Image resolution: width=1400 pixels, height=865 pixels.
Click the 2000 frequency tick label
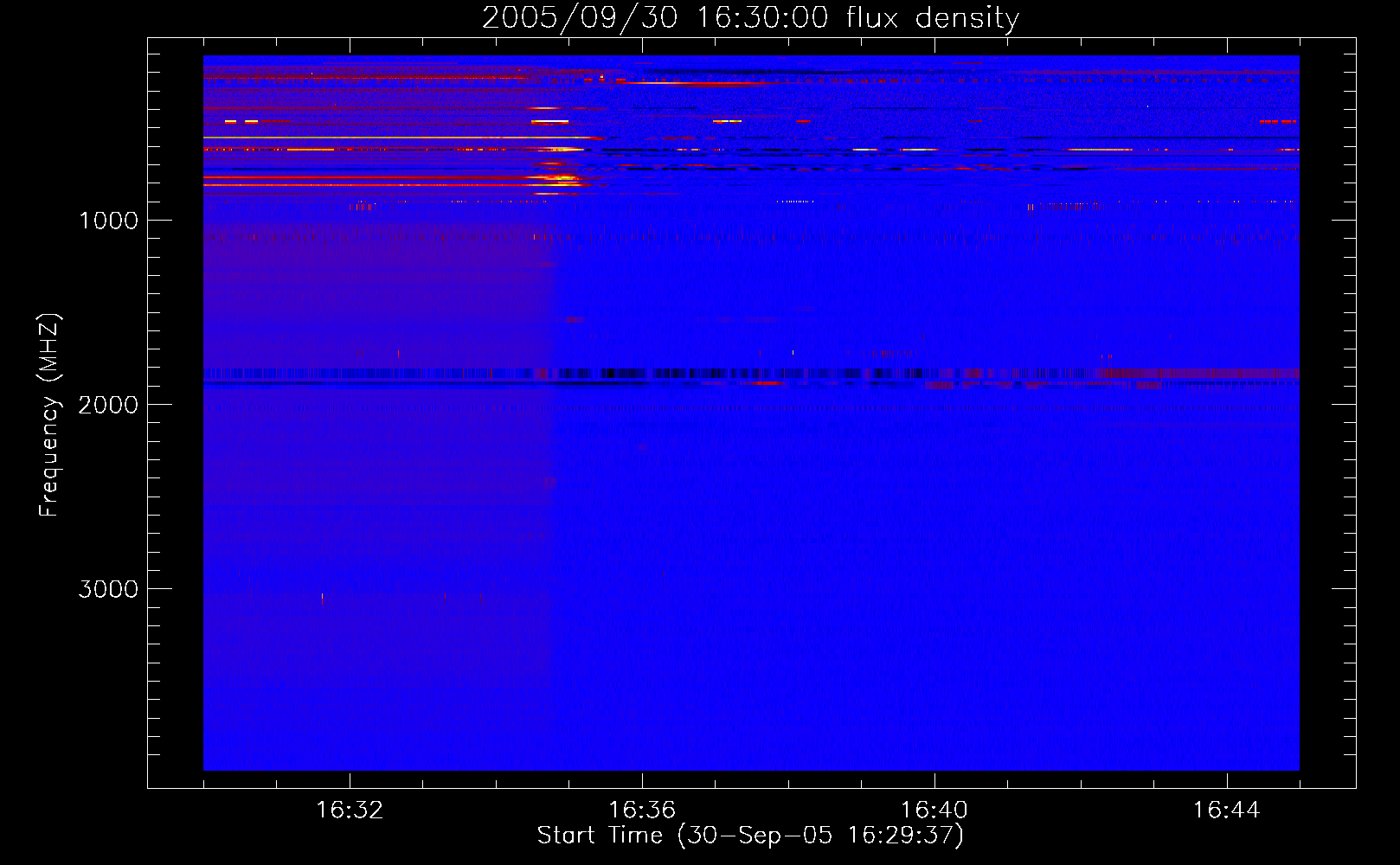[x=108, y=405]
